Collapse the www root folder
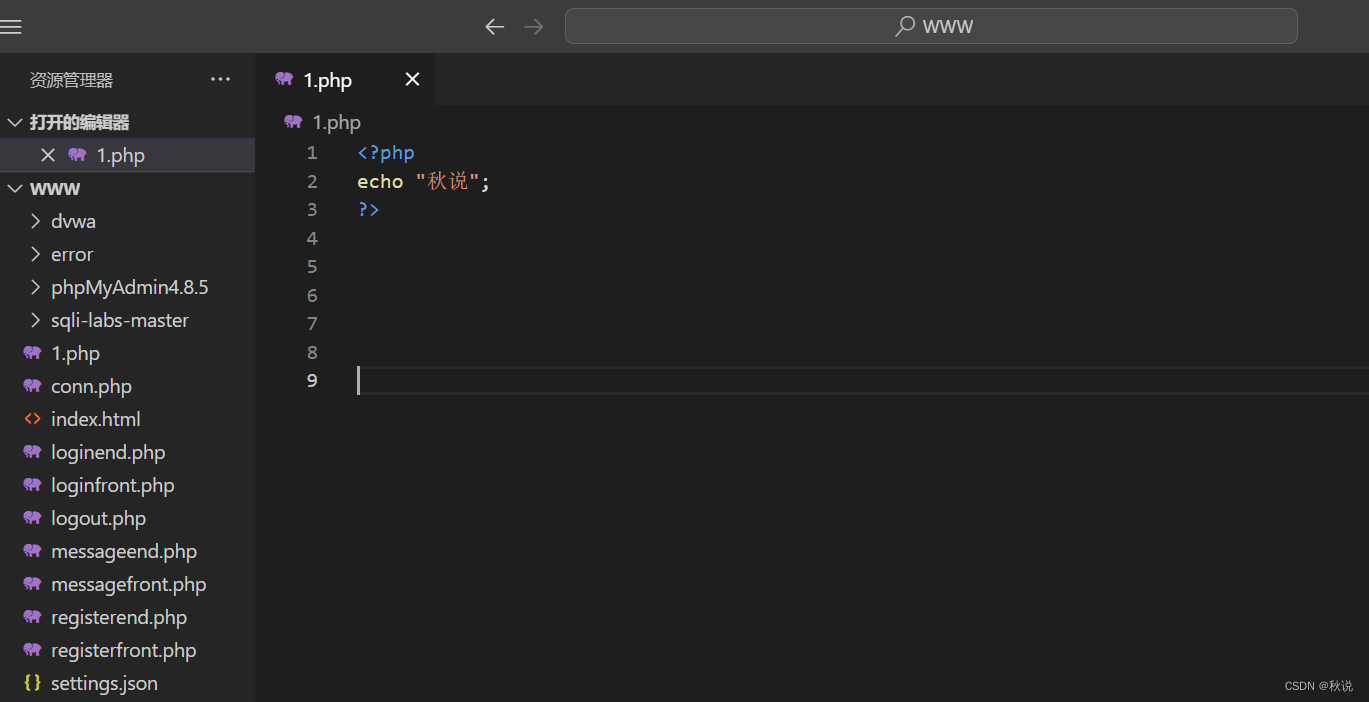Screen dimensions: 1369x702 click(14, 188)
